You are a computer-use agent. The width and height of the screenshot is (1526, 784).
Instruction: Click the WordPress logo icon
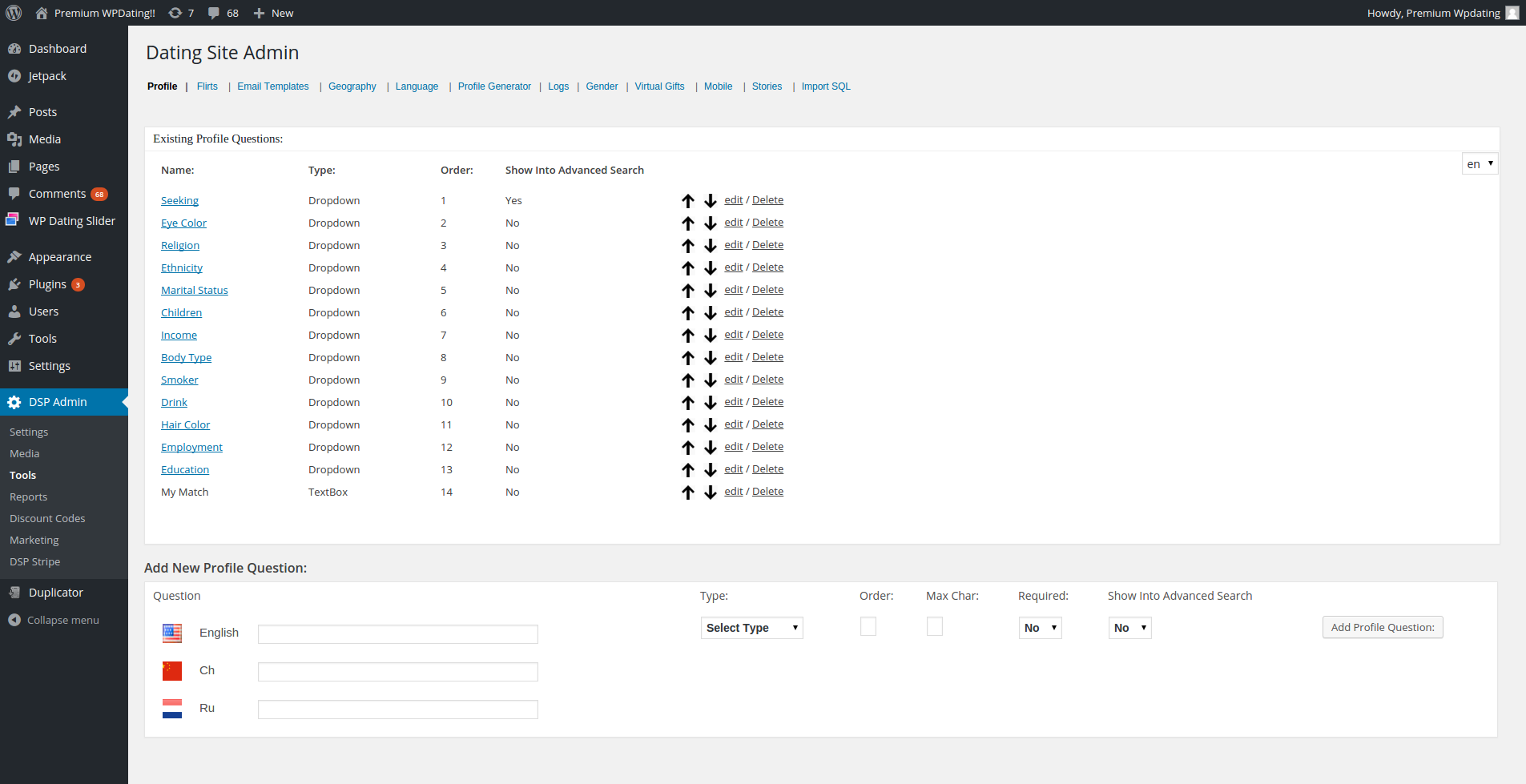[14, 13]
